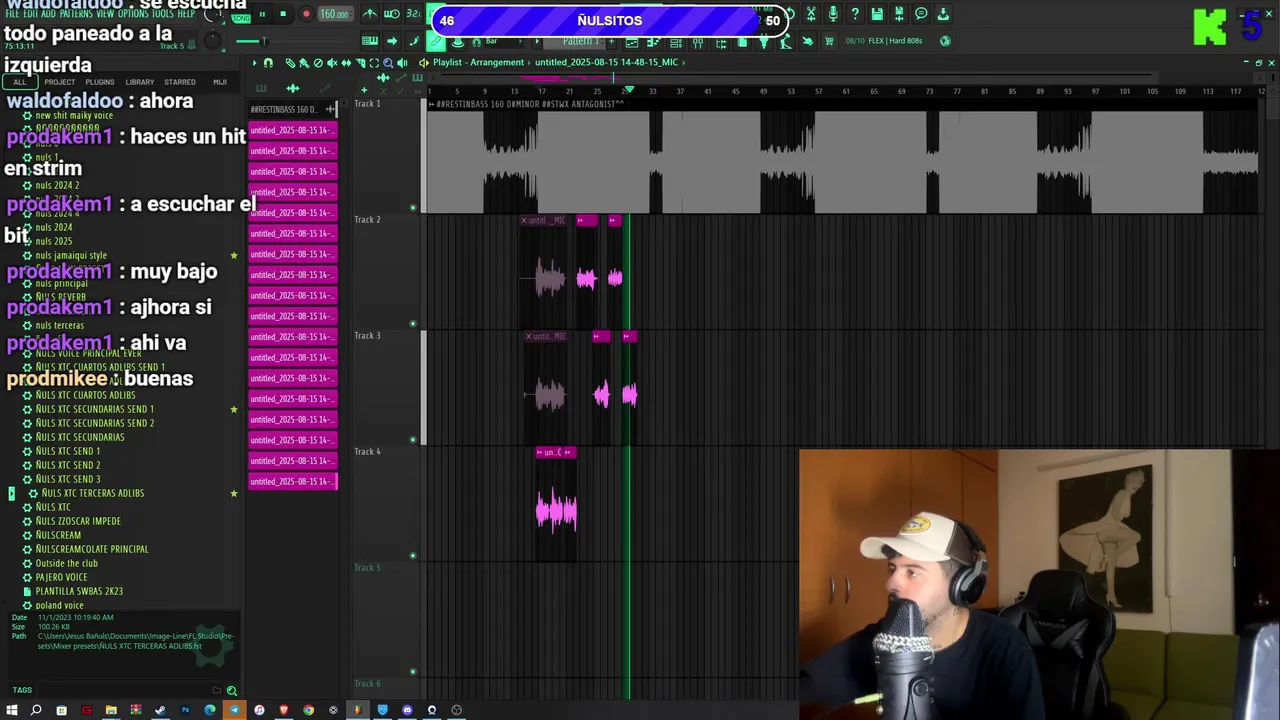Switch to the LIBRARY browser tab
The width and height of the screenshot is (1280, 720).
point(139,82)
